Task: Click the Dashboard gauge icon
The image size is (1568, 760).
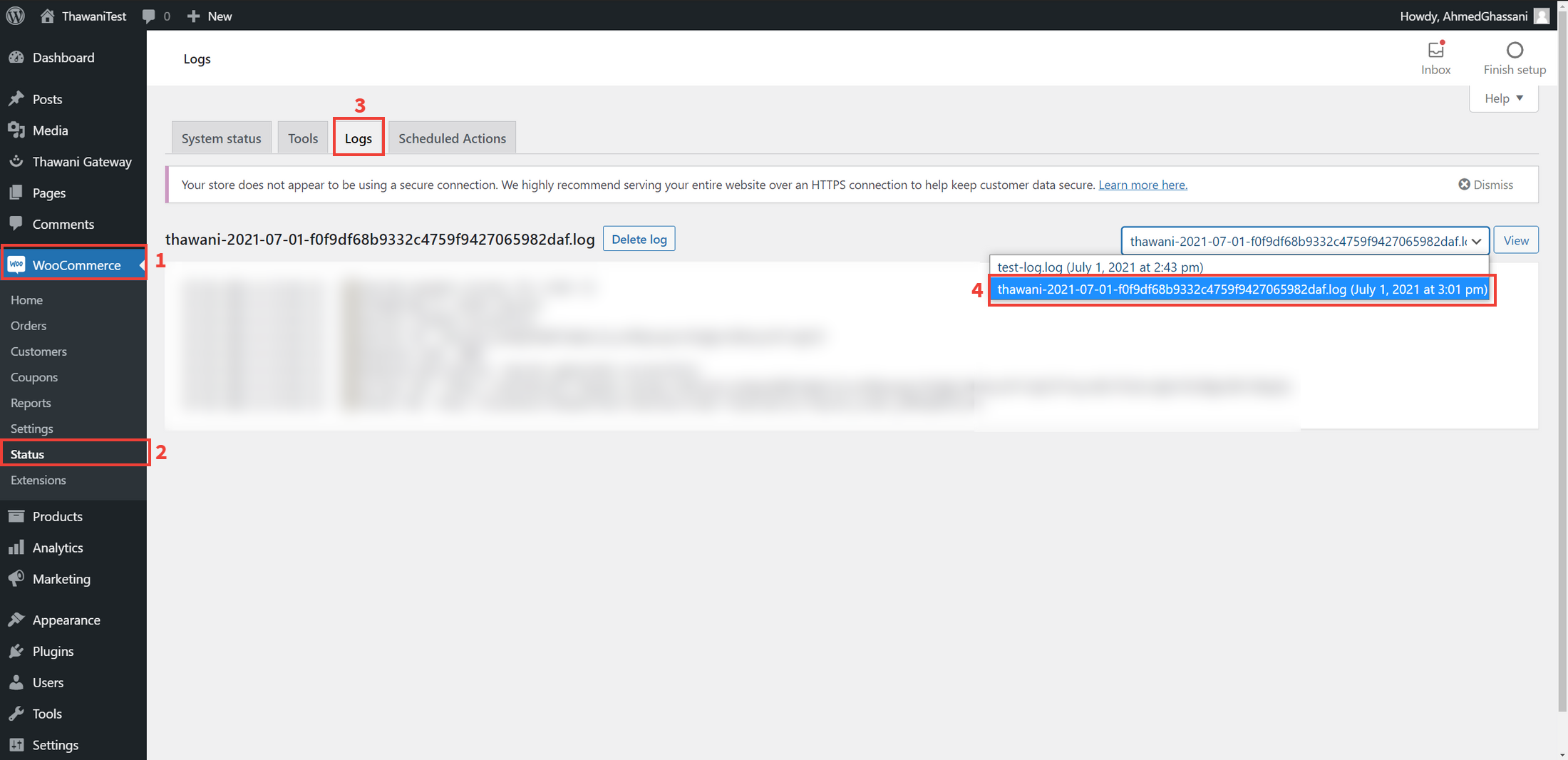Action: [x=16, y=58]
